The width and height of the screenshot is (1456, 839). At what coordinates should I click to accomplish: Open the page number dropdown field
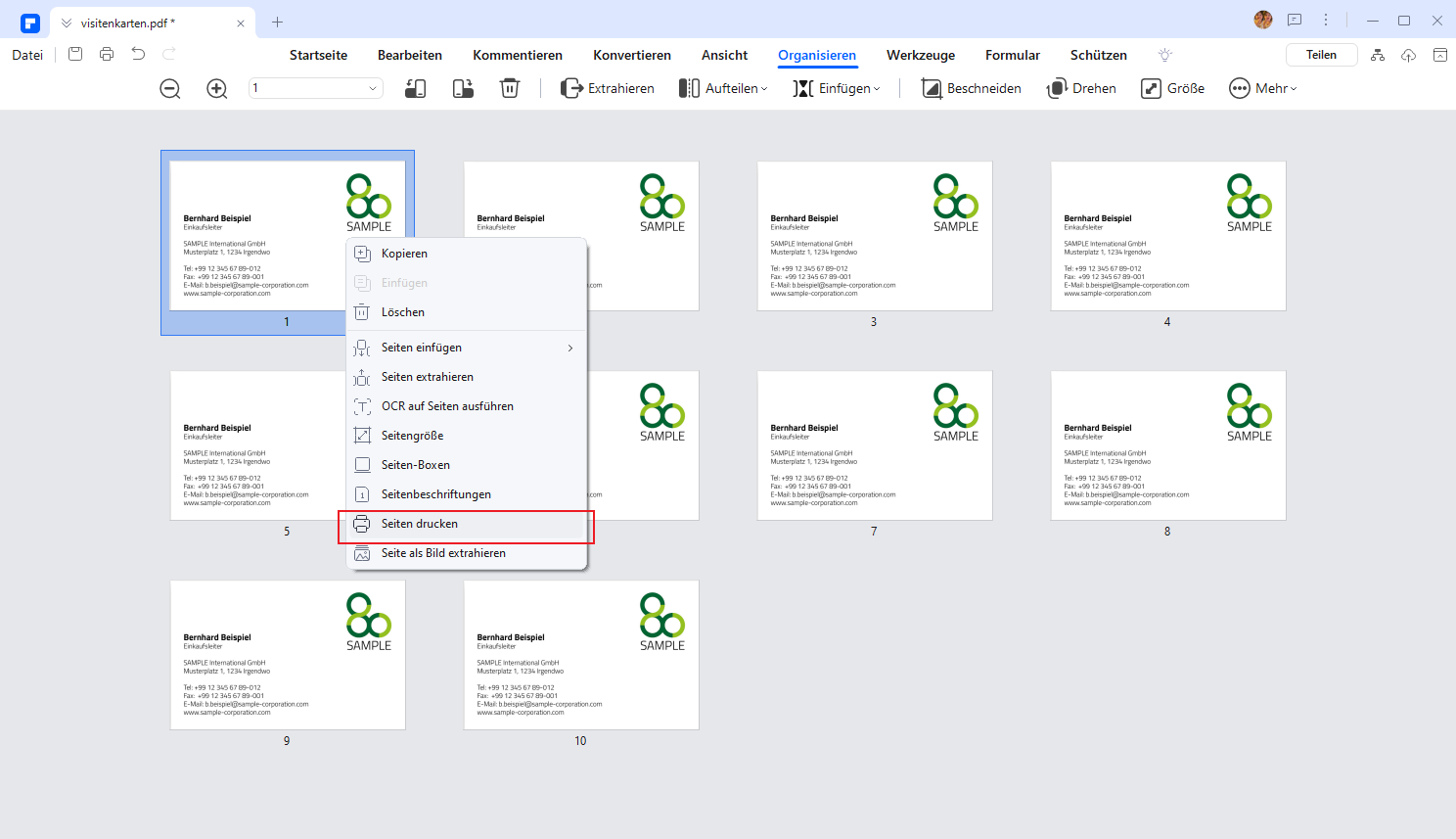315,88
